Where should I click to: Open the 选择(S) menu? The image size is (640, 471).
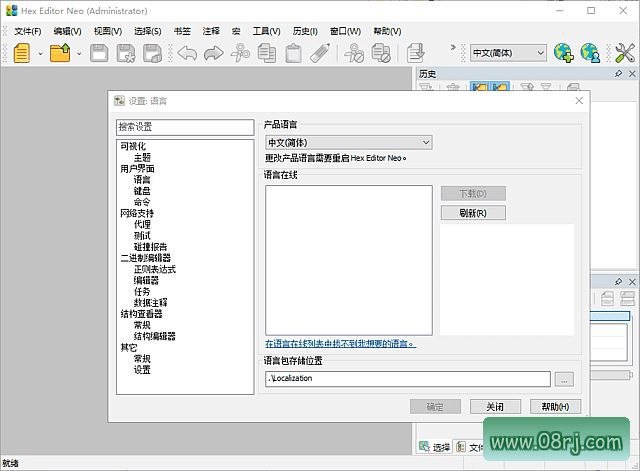coord(147,31)
